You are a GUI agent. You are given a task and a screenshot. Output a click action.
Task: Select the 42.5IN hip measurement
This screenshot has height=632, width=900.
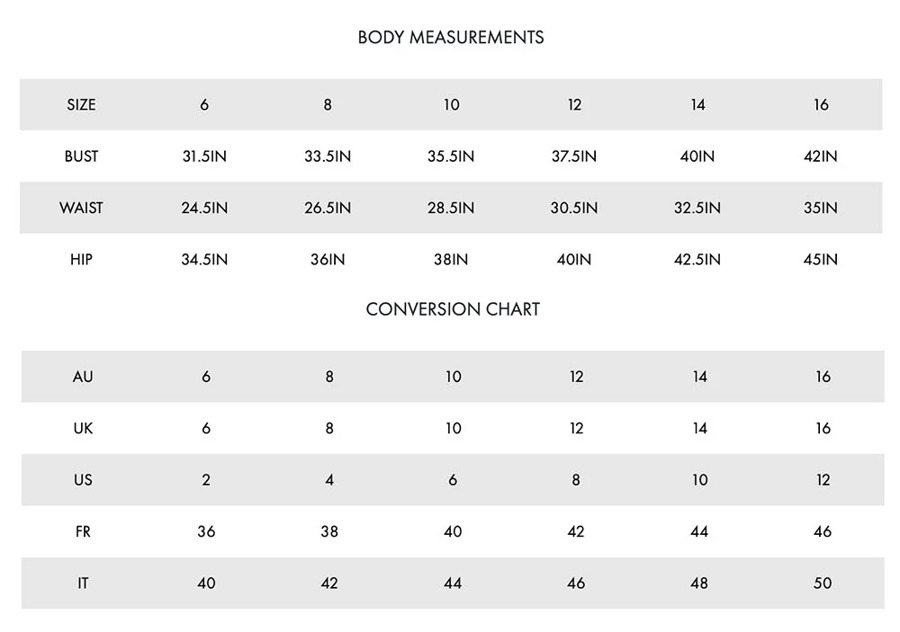click(x=697, y=259)
